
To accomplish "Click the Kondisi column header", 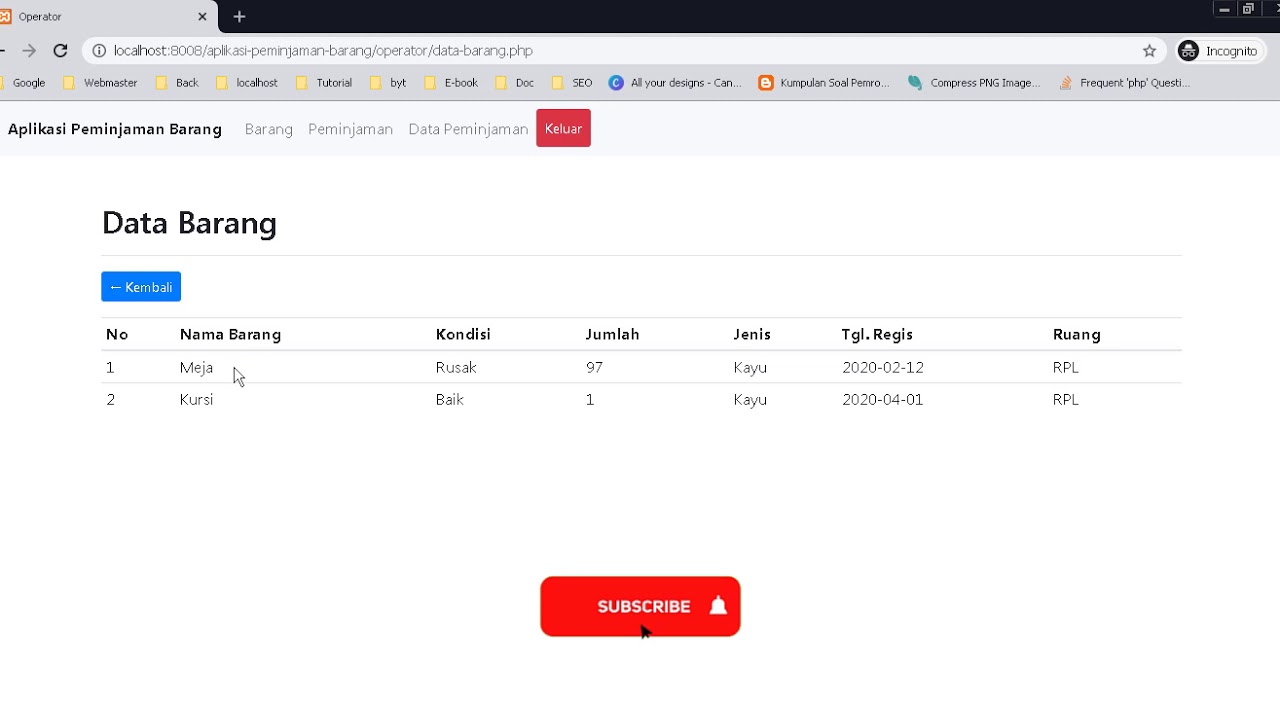I will point(463,334).
